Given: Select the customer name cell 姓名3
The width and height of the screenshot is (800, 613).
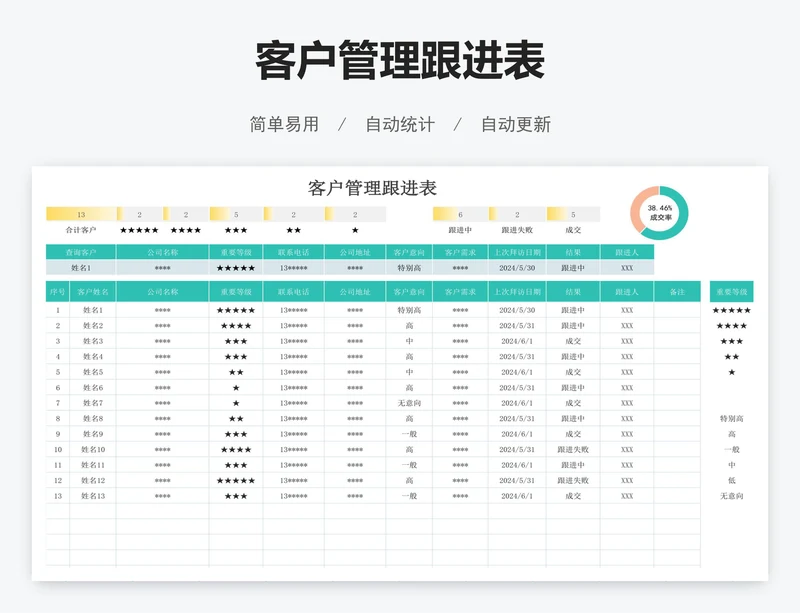Looking at the screenshot, I should click(x=93, y=341).
